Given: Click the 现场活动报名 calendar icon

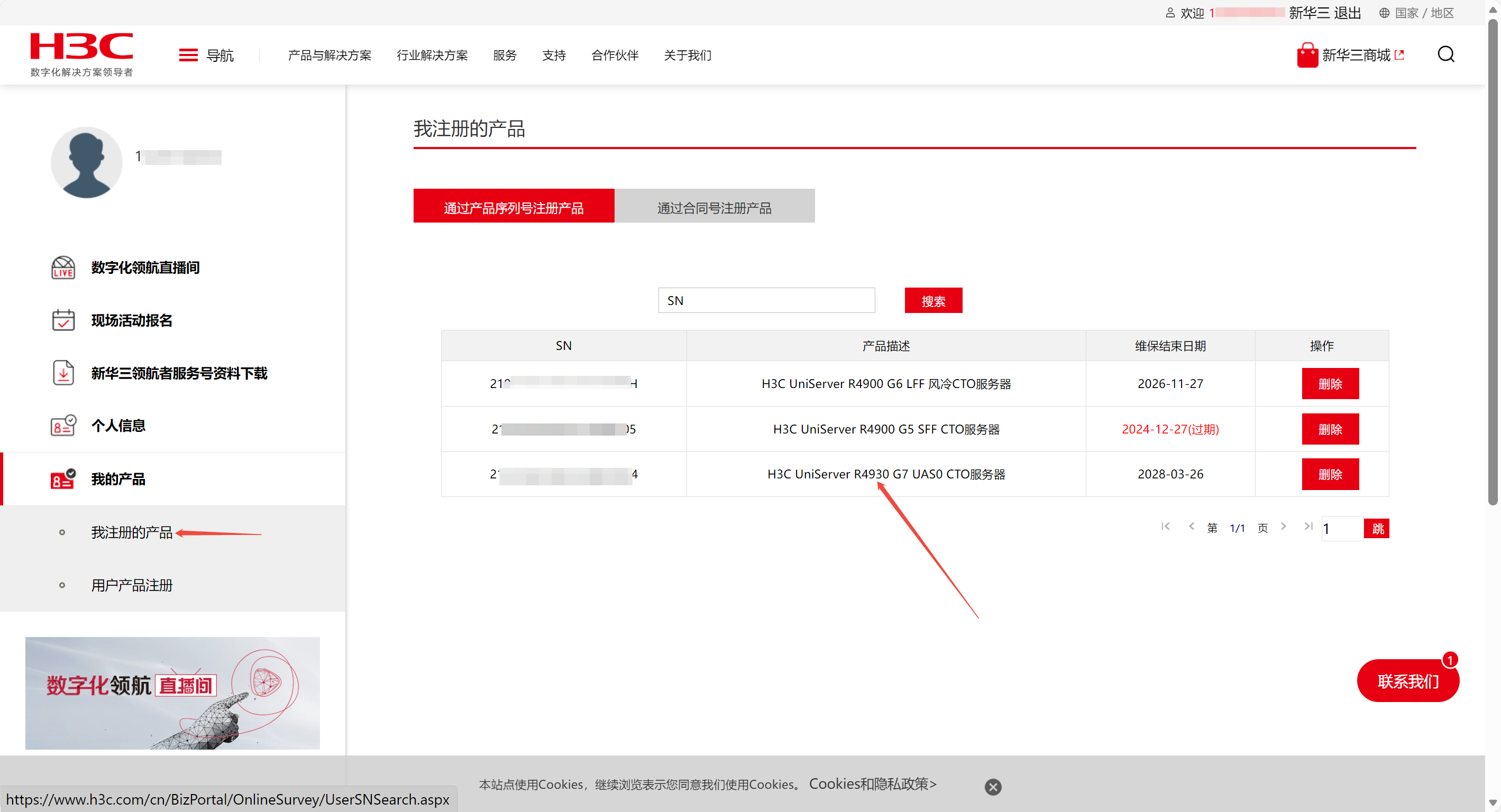Looking at the screenshot, I should click(63, 320).
